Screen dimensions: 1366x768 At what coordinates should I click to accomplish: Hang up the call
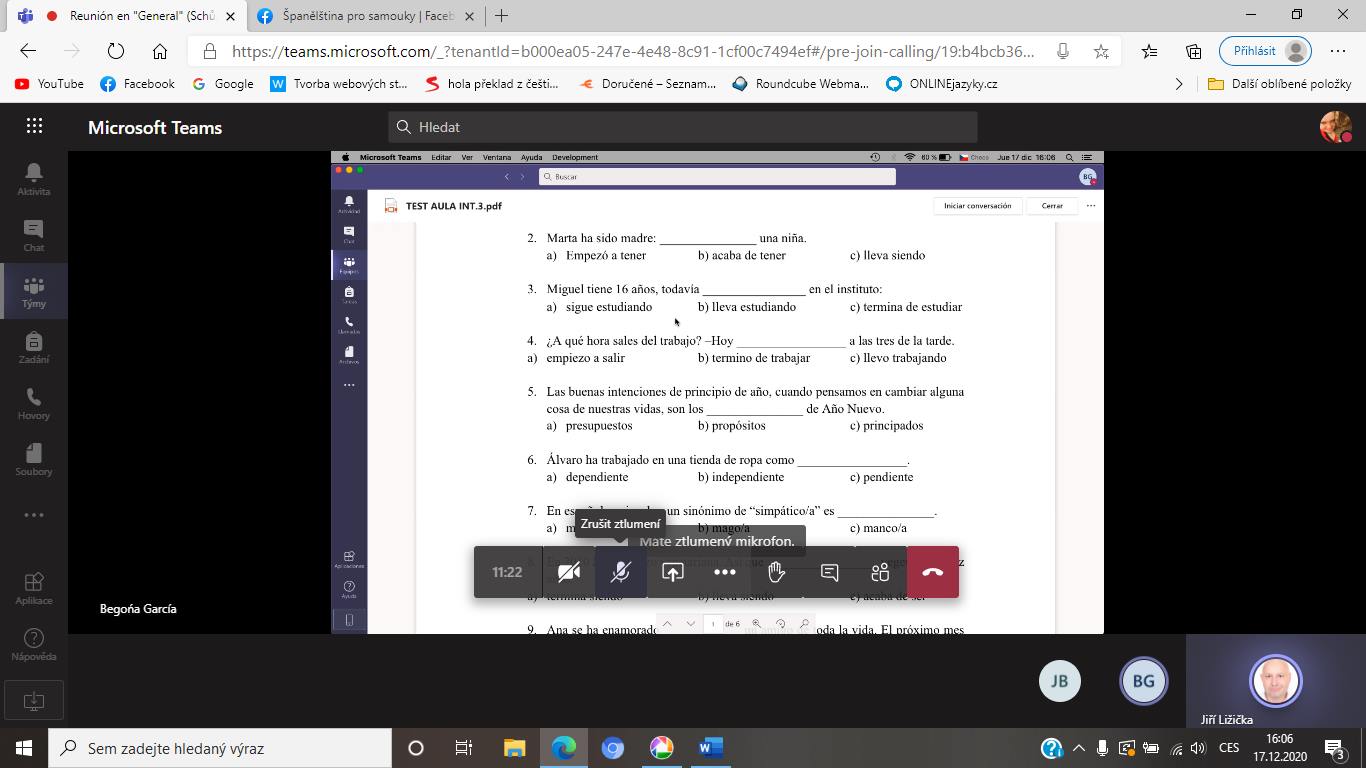932,572
